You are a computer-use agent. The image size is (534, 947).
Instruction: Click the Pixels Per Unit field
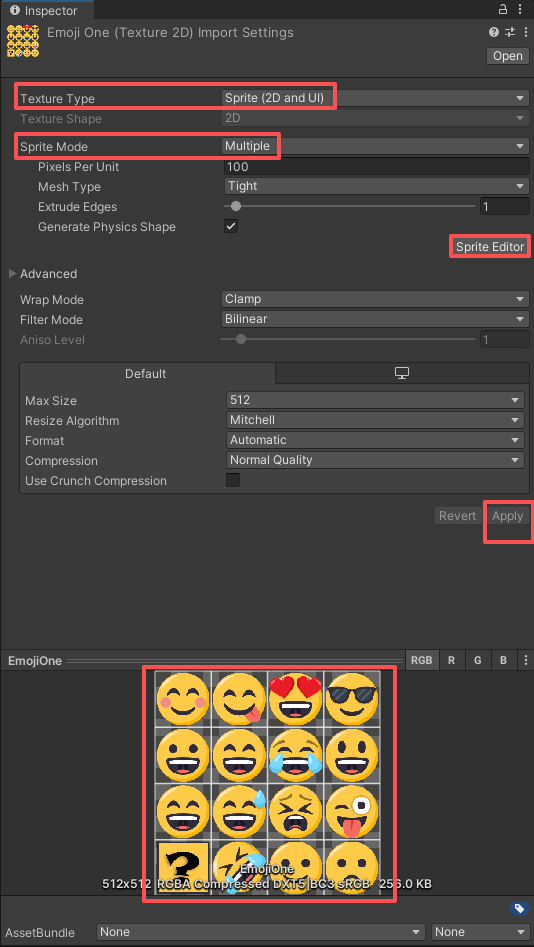376,166
